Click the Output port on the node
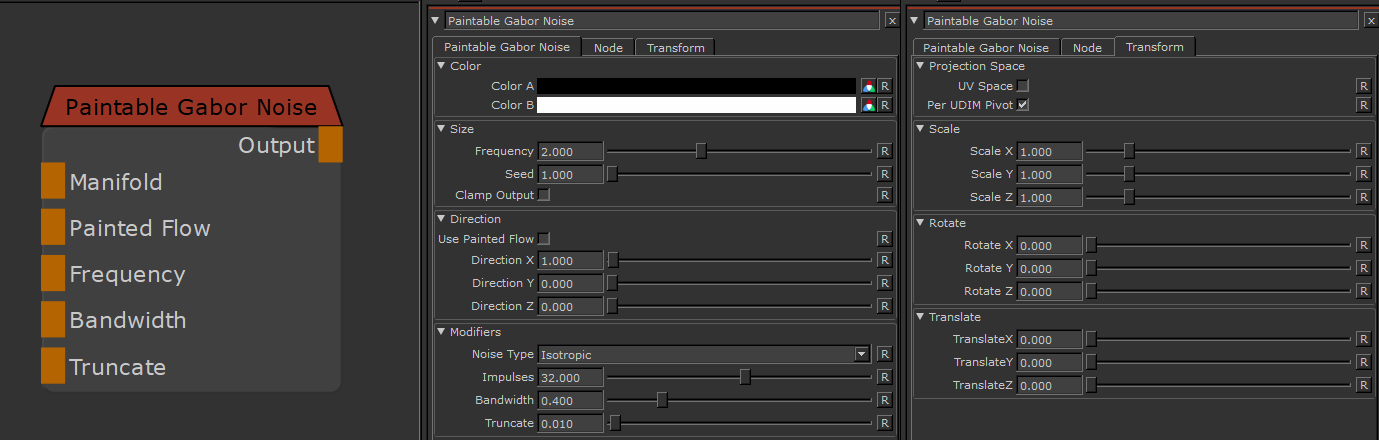 coord(330,145)
